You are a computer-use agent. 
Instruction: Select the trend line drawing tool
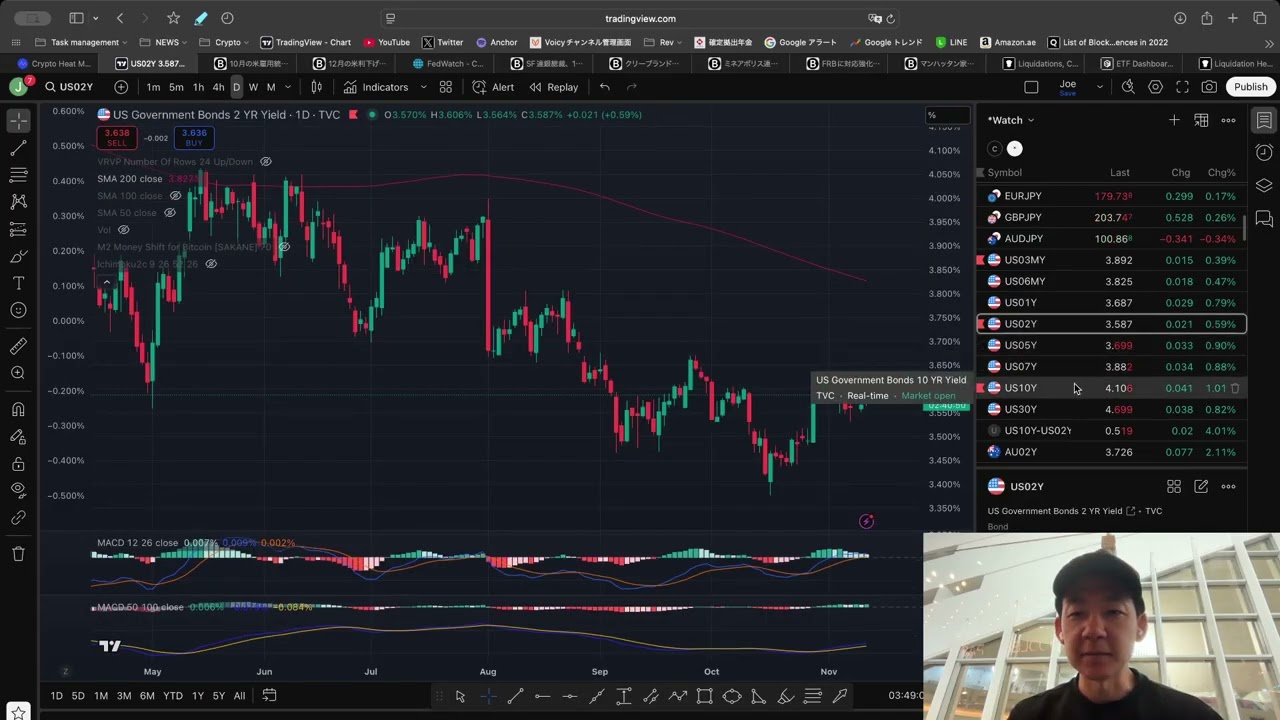(18, 148)
